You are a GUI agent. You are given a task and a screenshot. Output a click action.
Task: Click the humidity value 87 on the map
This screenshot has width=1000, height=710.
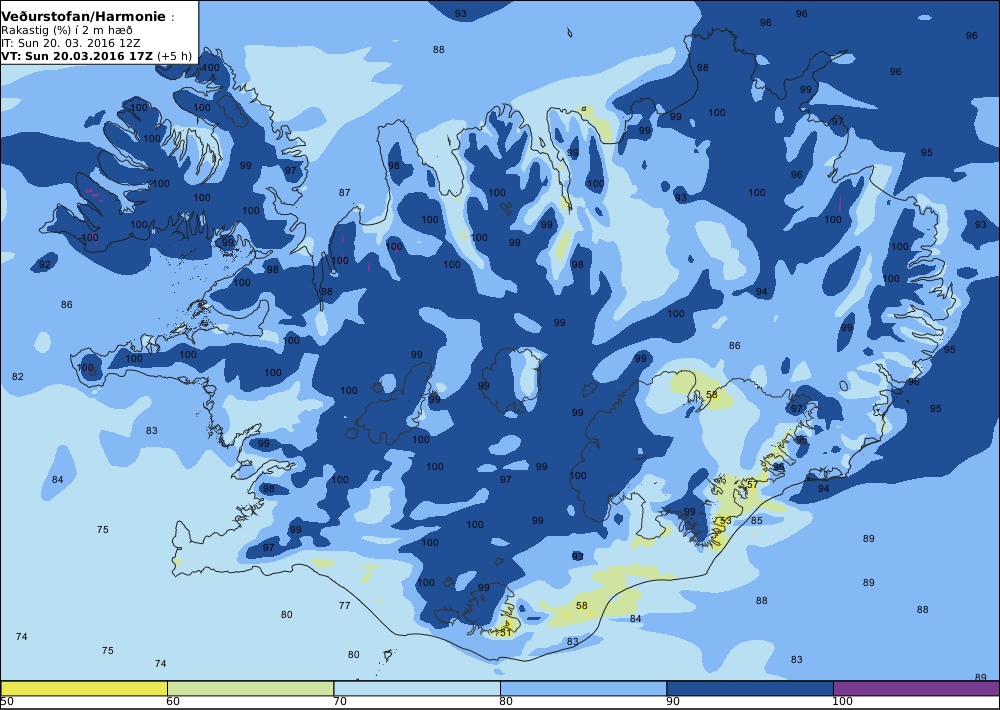[344, 192]
